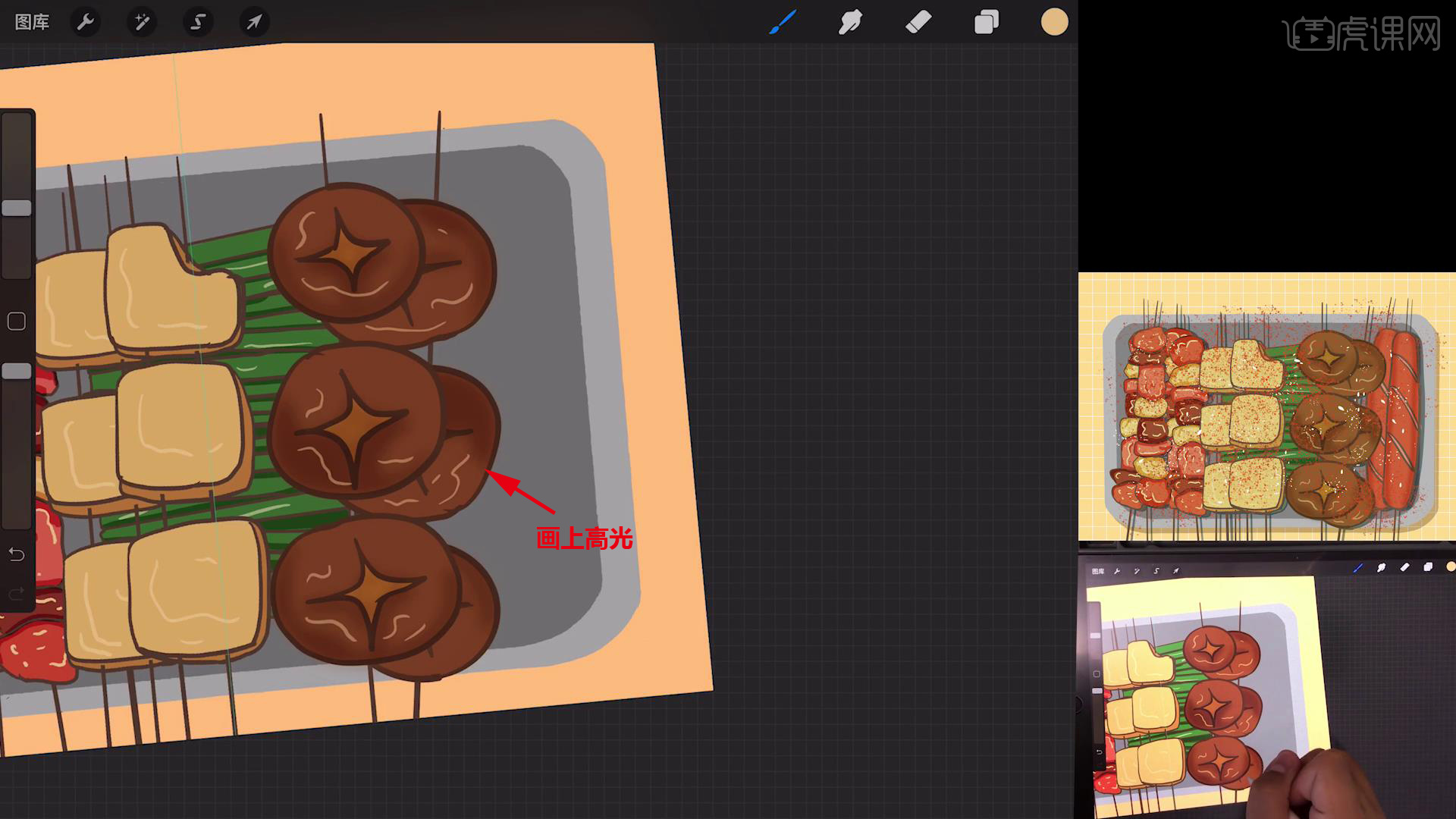Open the Layers panel
Viewport: 1456px width, 819px height.
point(986,22)
